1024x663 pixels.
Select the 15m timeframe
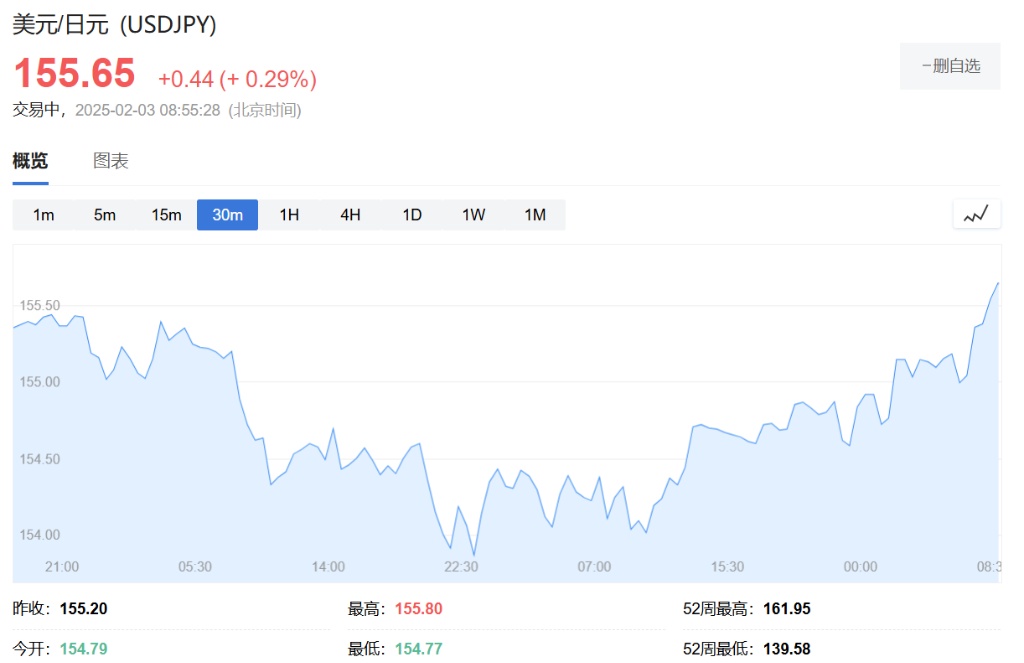point(167,215)
